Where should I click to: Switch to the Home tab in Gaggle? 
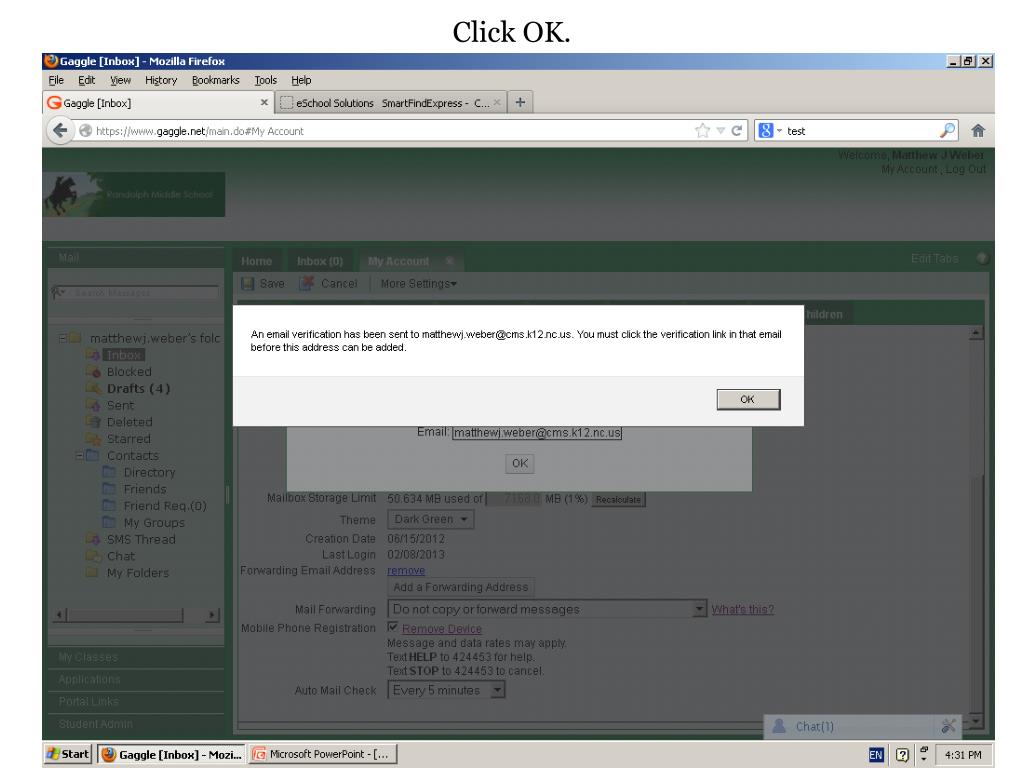pyautogui.click(x=256, y=261)
